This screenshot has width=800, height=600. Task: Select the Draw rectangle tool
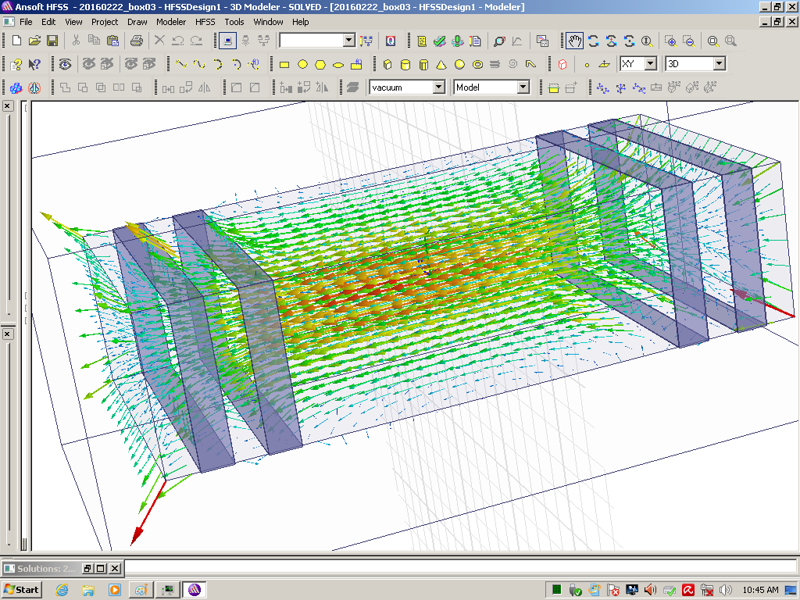pyautogui.click(x=284, y=65)
